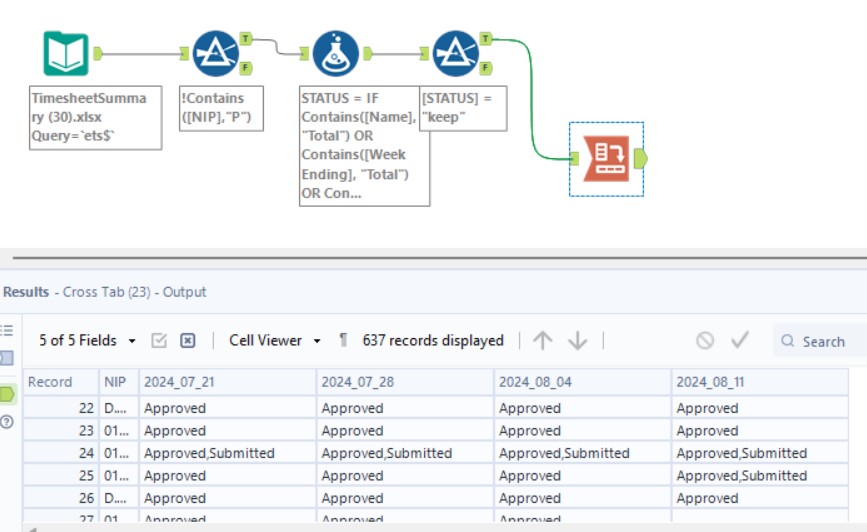
Task: Click the Filter tool before Cross Tab
Action: (456, 54)
